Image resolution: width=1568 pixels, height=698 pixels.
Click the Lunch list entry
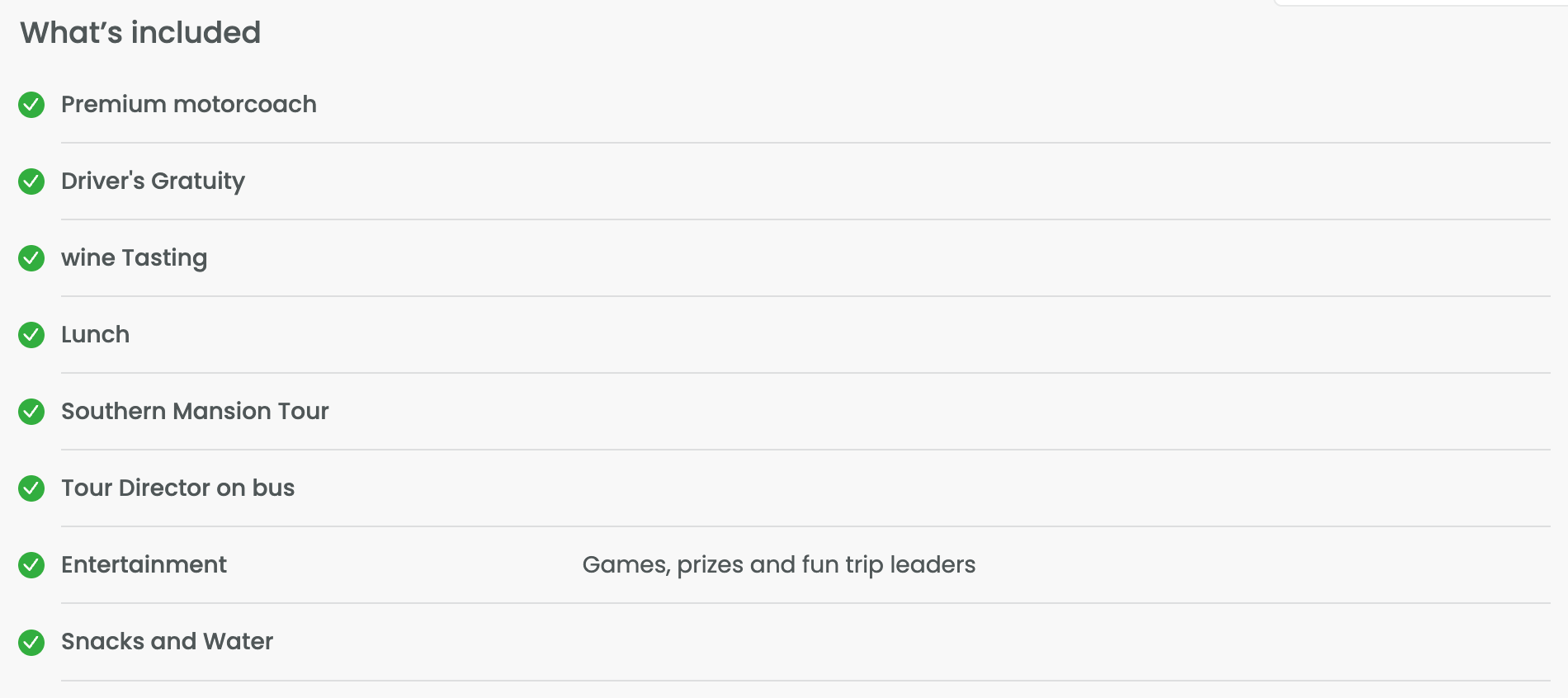tap(95, 335)
